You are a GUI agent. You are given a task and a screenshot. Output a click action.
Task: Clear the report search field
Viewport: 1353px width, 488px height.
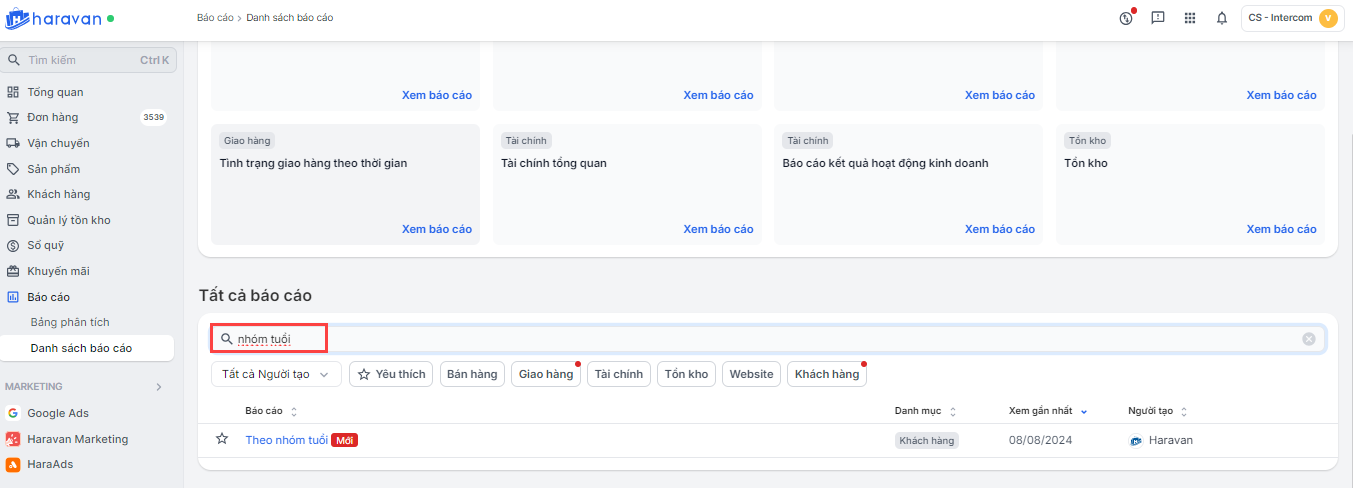tap(1308, 339)
